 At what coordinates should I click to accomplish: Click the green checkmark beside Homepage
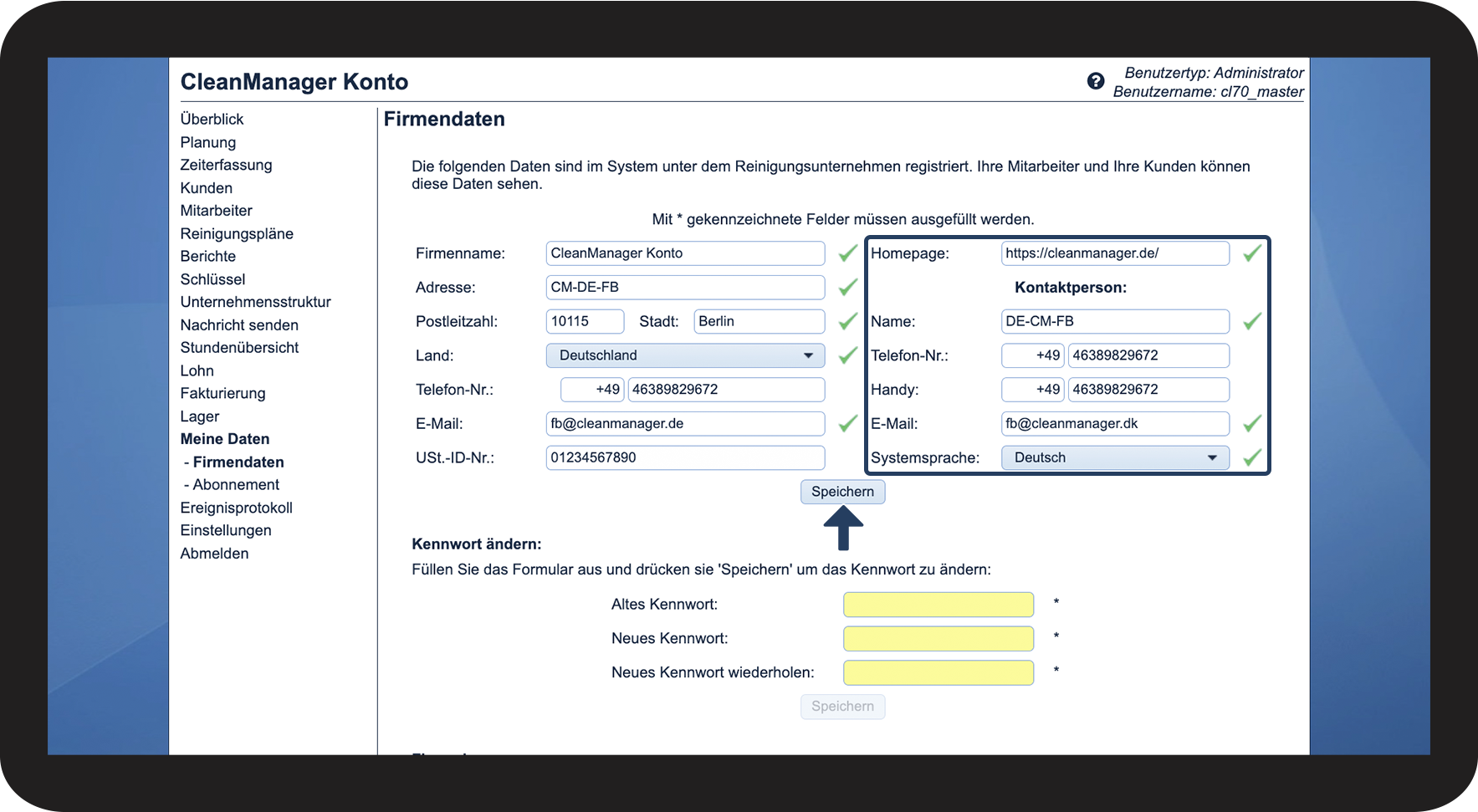(x=1252, y=253)
